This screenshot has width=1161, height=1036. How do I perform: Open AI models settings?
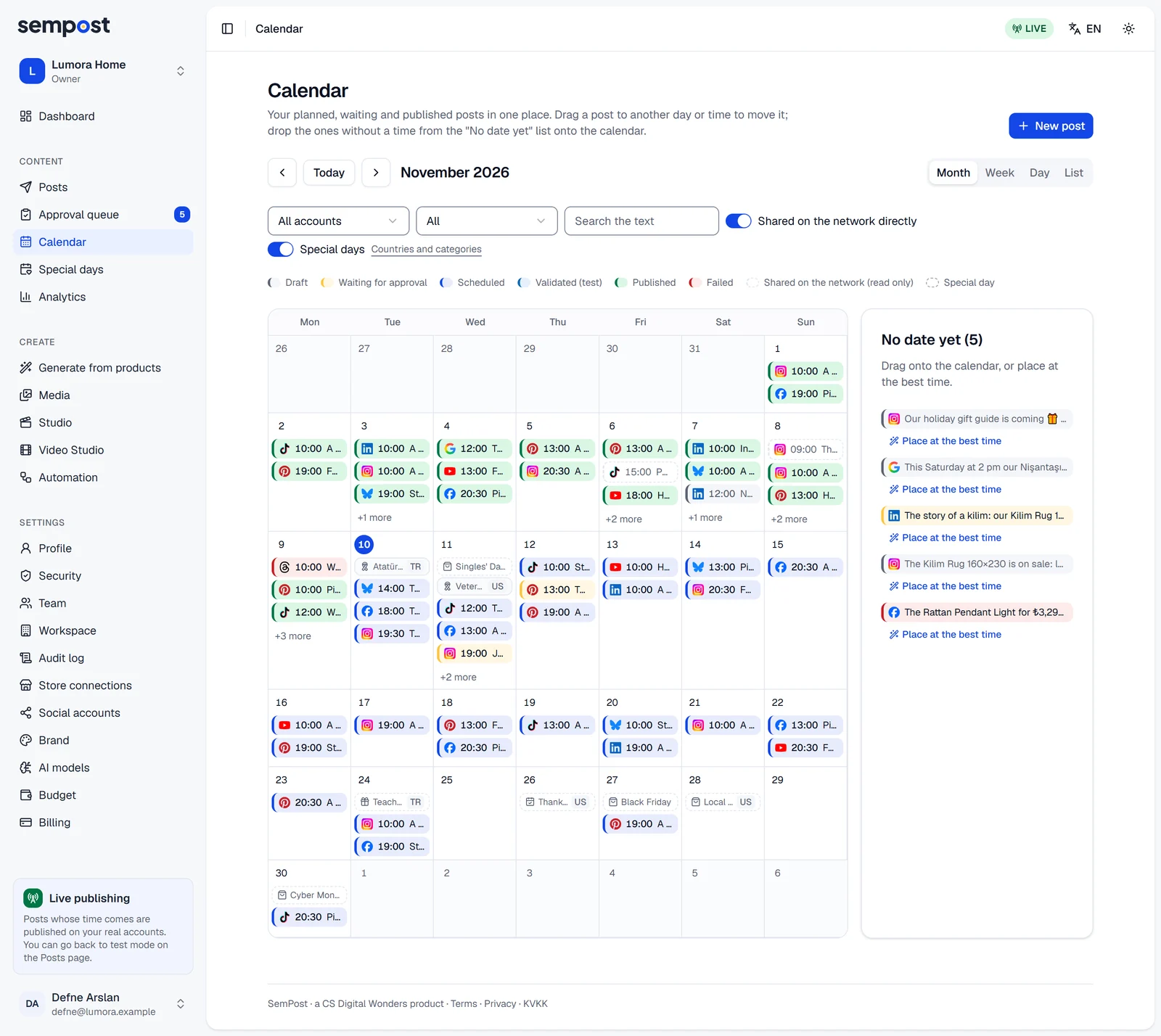[x=103, y=768]
